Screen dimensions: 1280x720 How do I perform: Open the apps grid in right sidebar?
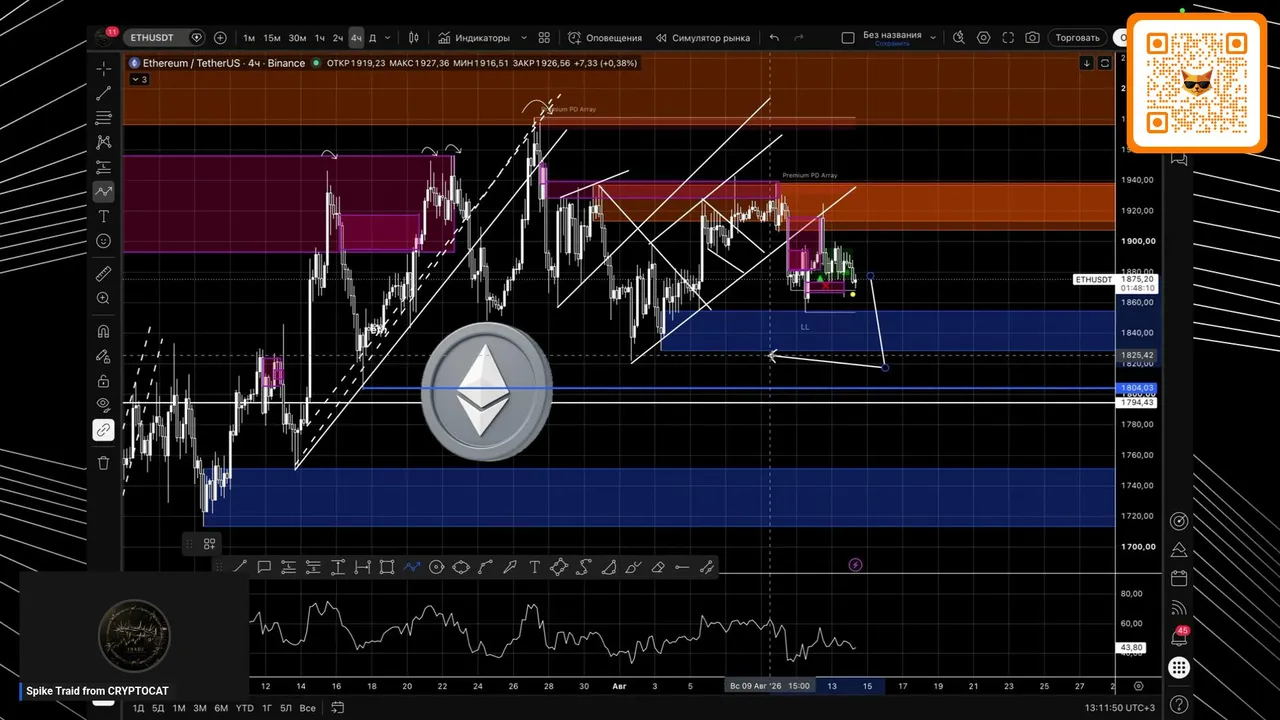pos(1179,667)
